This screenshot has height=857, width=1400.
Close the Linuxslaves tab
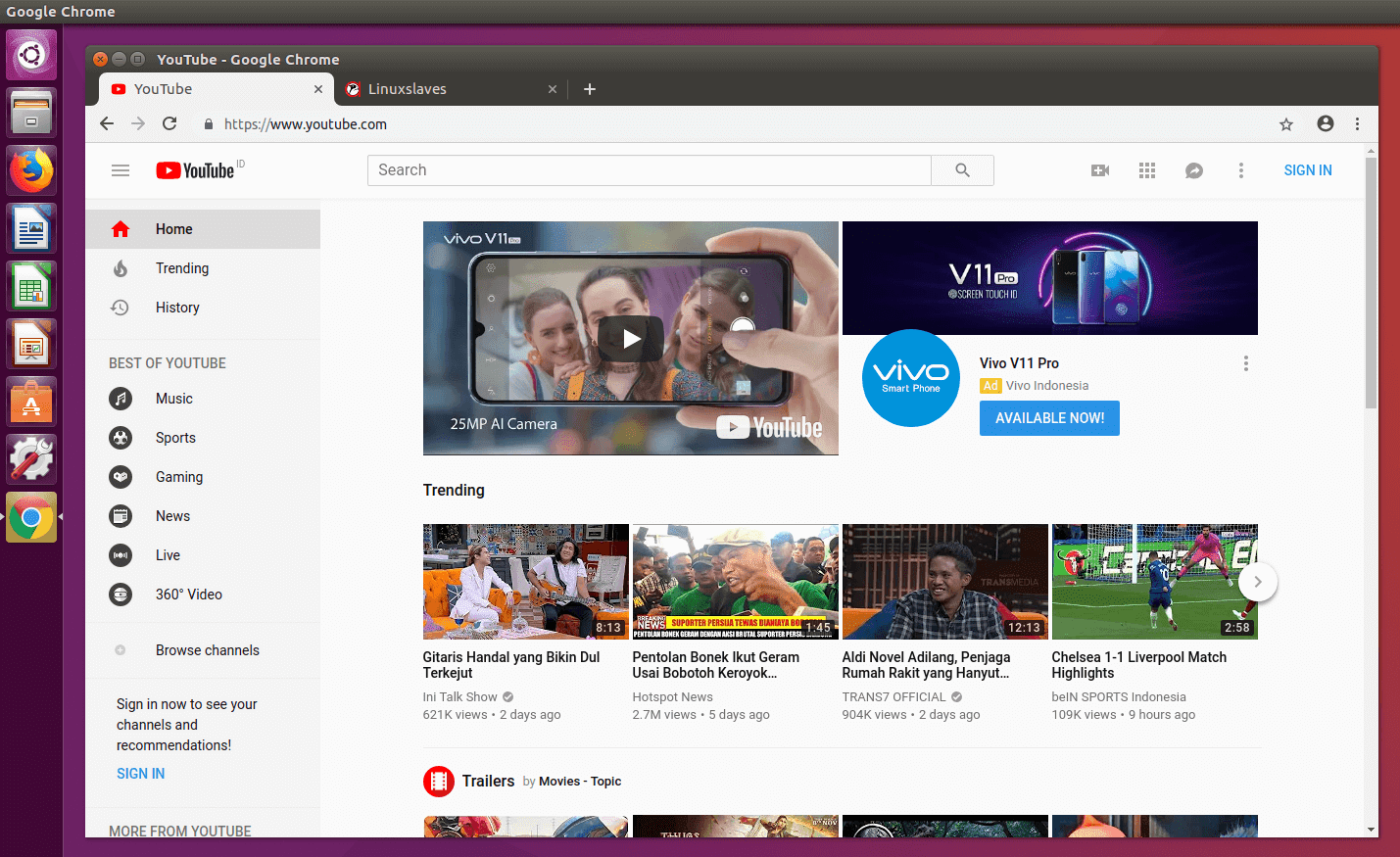click(x=553, y=89)
